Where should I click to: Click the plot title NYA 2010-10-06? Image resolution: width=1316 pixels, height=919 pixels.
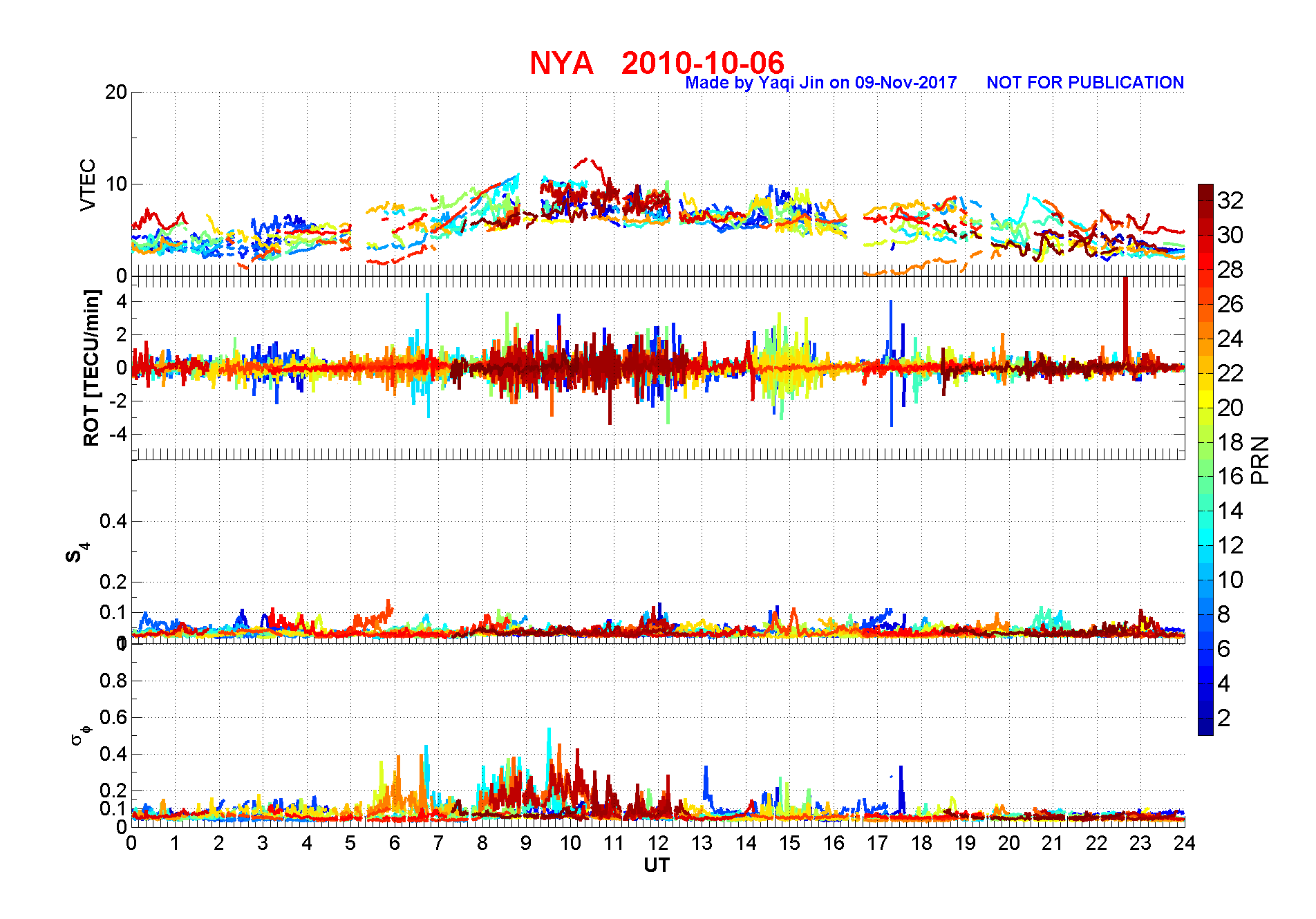coord(657,63)
